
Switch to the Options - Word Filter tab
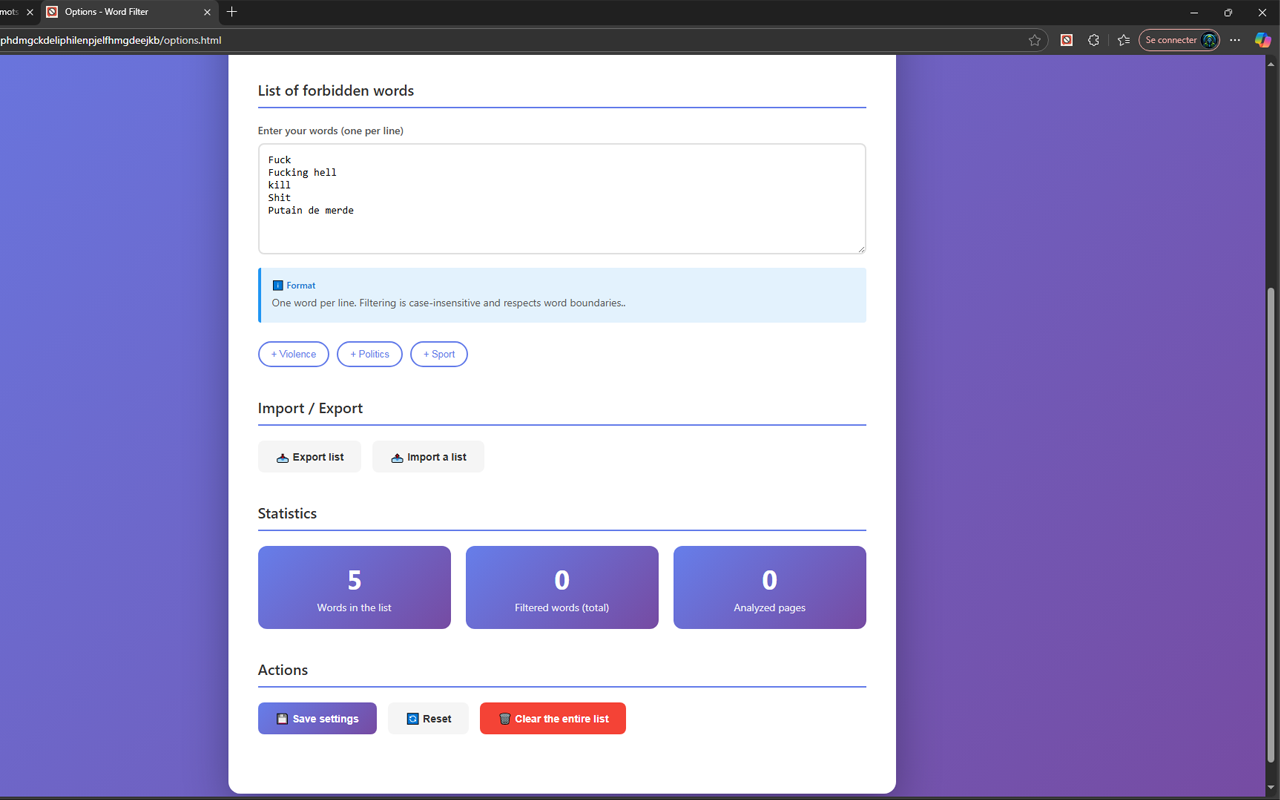tap(120, 12)
